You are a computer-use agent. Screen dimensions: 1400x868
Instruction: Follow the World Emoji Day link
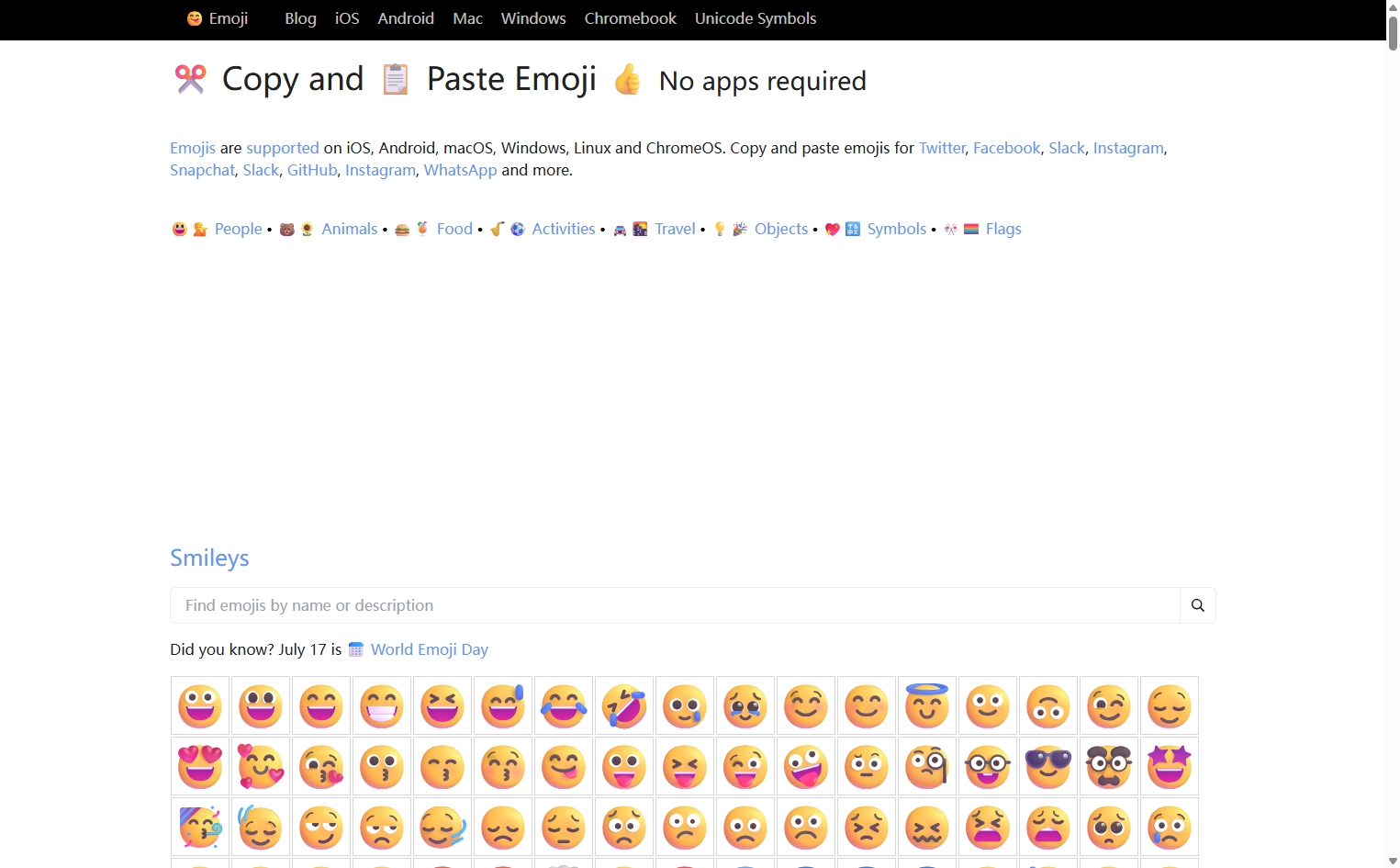click(430, 649)
